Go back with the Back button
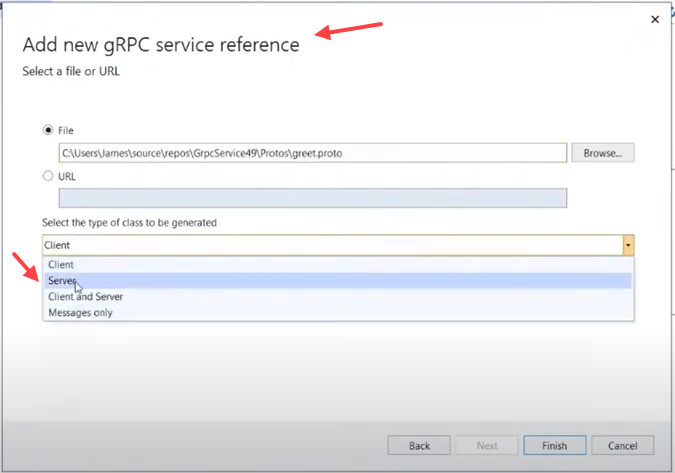Viewport: 675px width, 473px height. tap(419, 446)
